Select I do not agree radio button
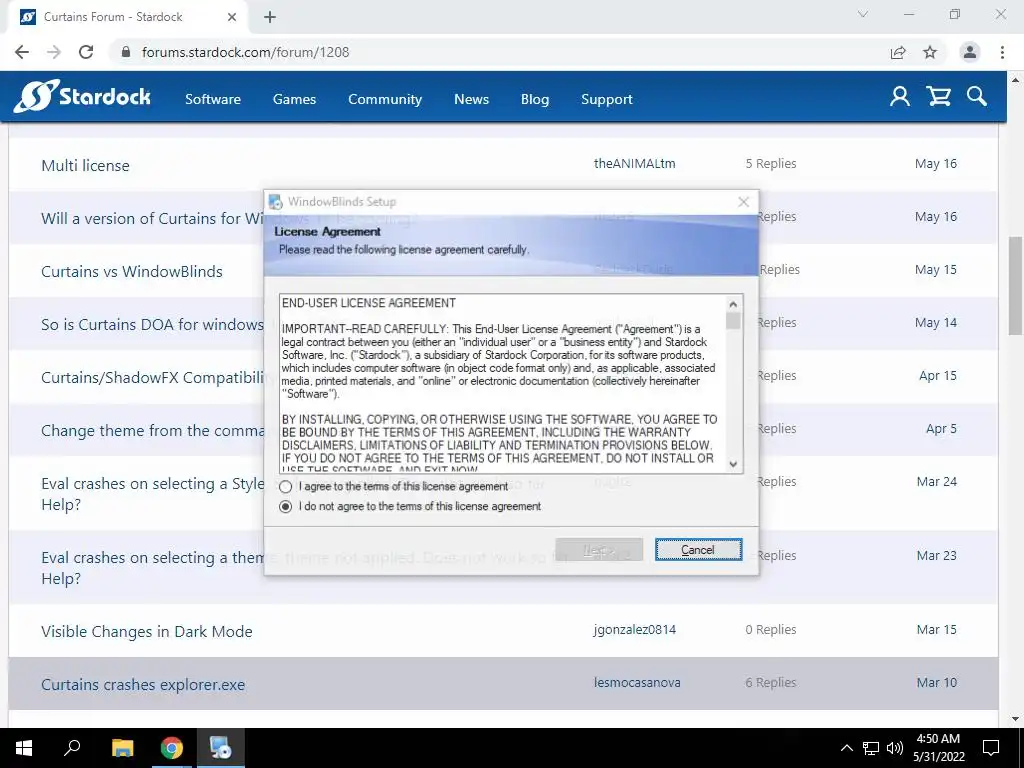1024x768 pixels. (x=285, y=506)
